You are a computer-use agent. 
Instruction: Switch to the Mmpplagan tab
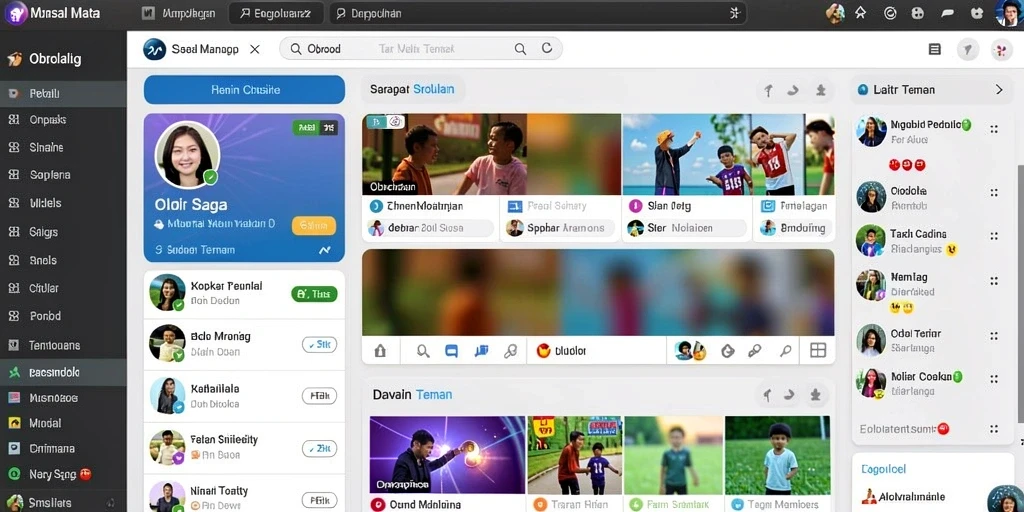[x=178, y=13]
